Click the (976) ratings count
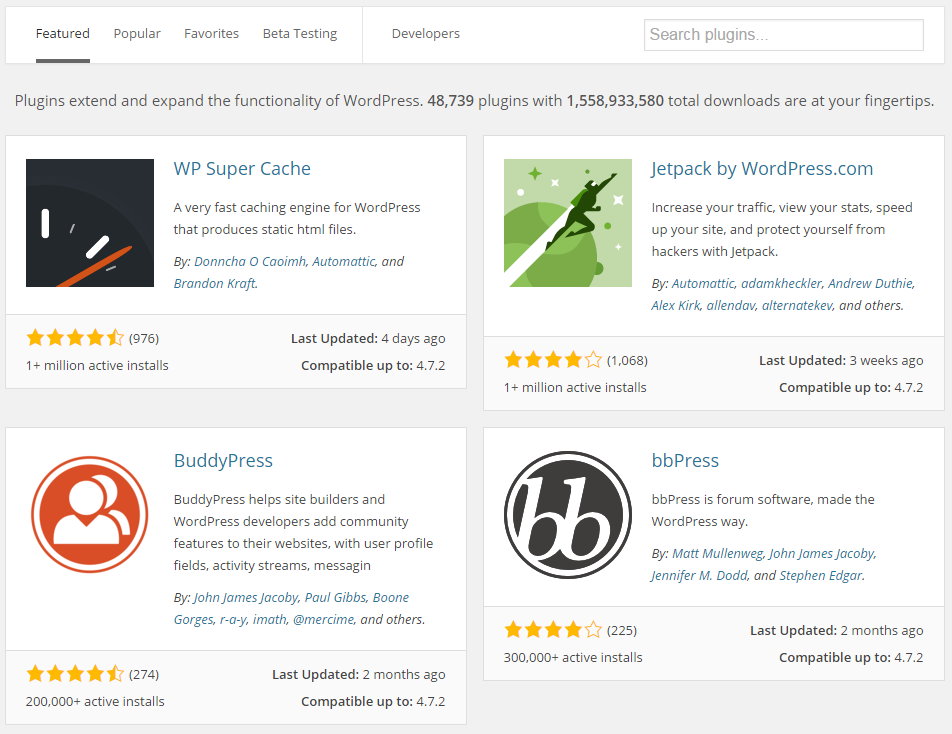The image size is (952, 734). pyautogui.click(x=144, y=338)
